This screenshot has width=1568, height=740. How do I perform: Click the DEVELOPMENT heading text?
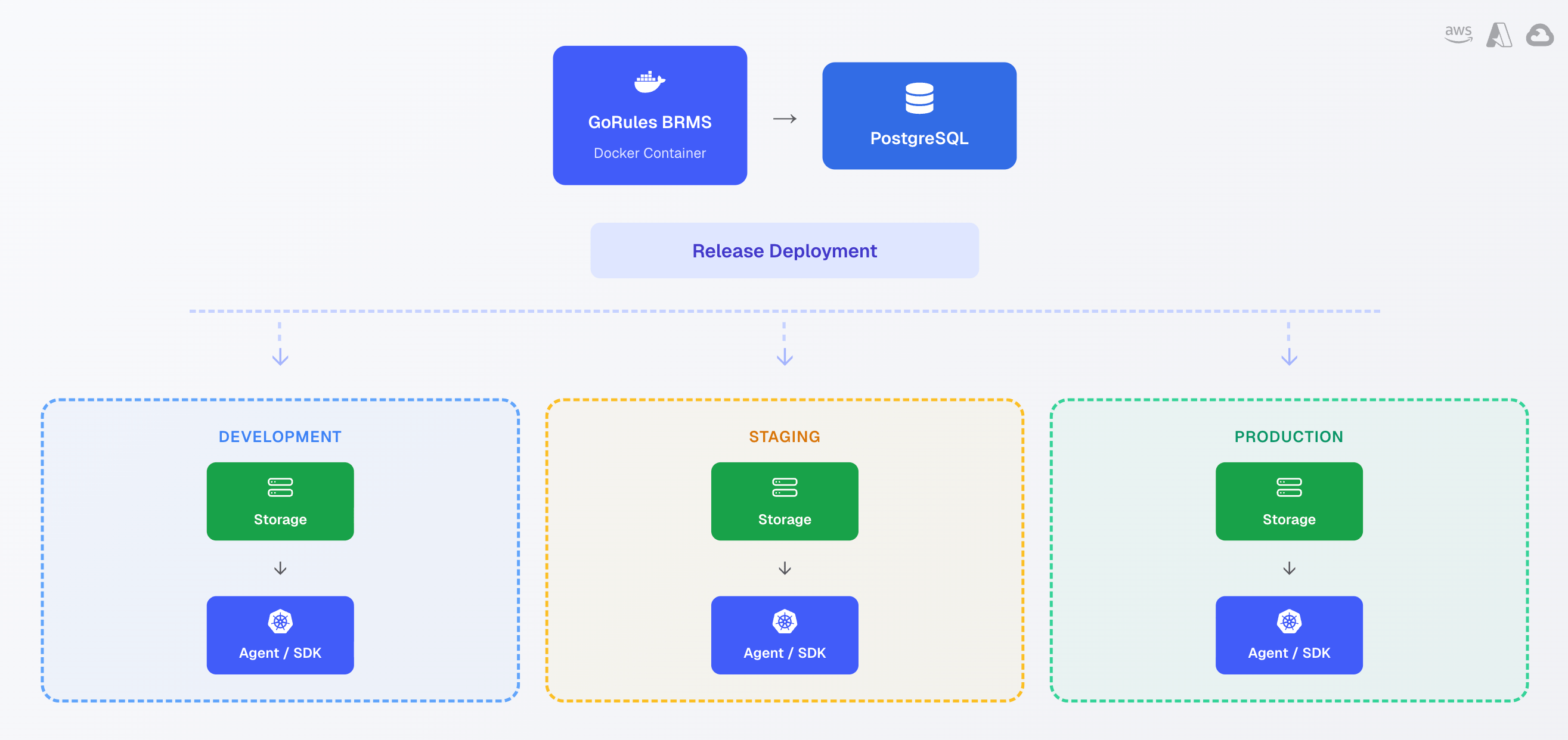pyautogui.click(x=280, y=437)
